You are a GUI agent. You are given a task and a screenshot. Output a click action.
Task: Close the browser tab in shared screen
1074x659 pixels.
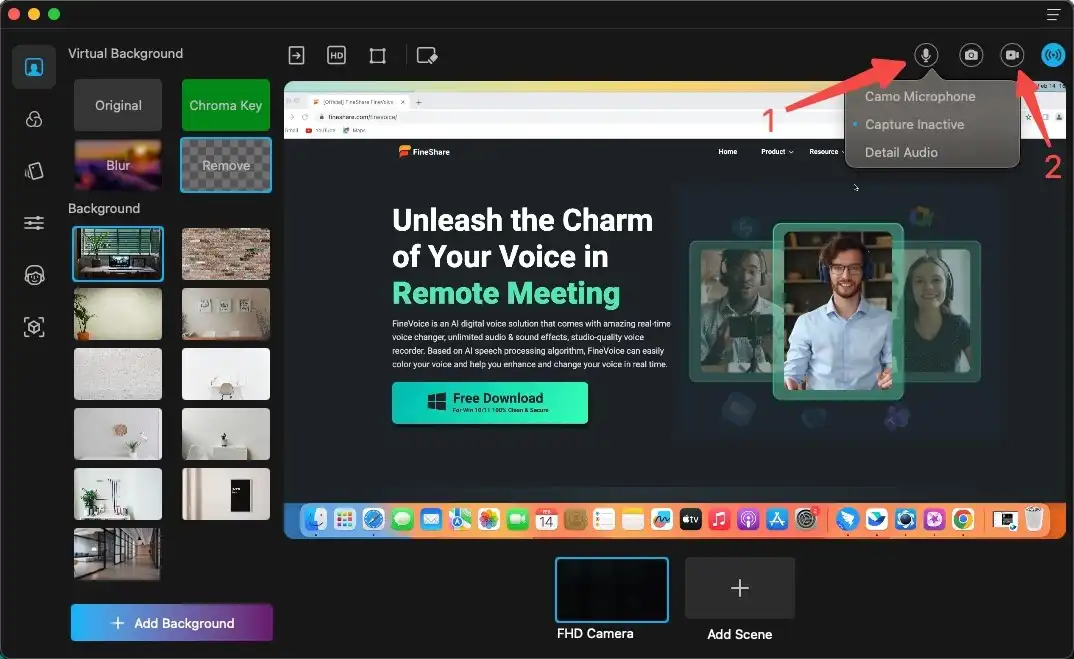pos(403,102)
